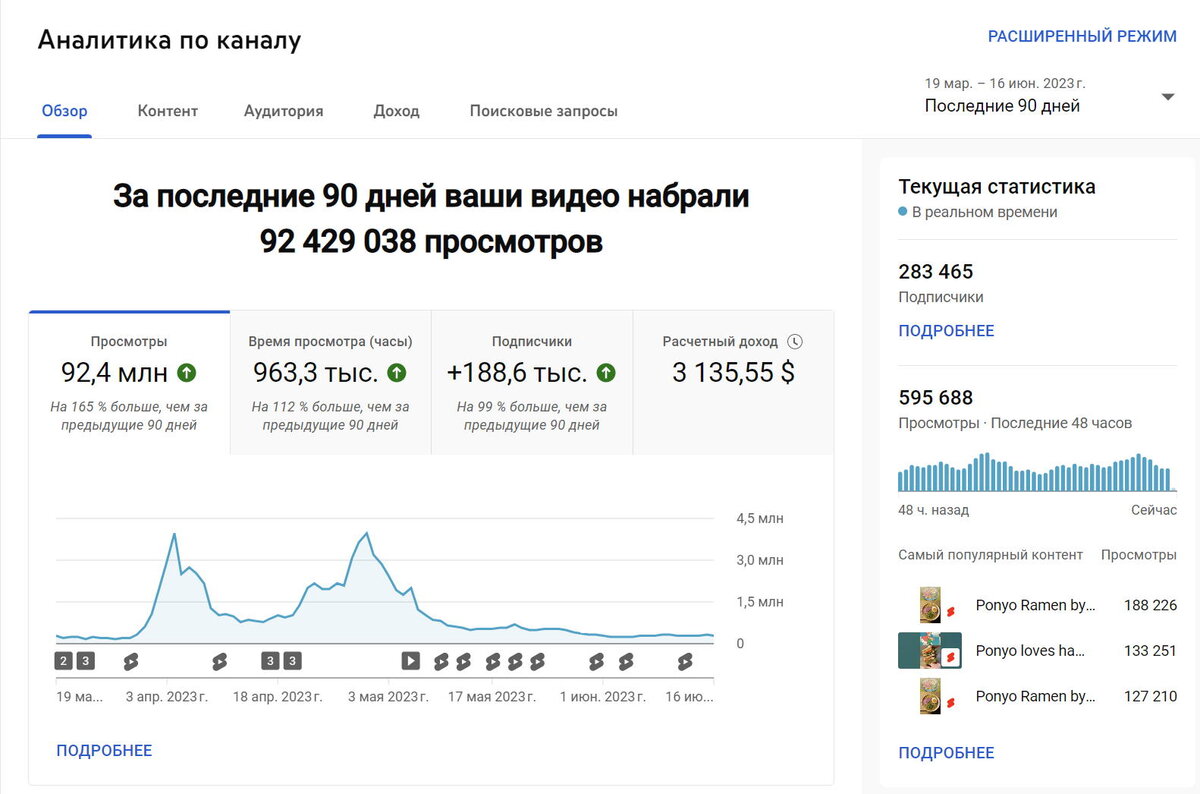The image size is (1200, 794).
Task: Click the Ponyo loves ha... video title
Action: (x=1030, y=650)
